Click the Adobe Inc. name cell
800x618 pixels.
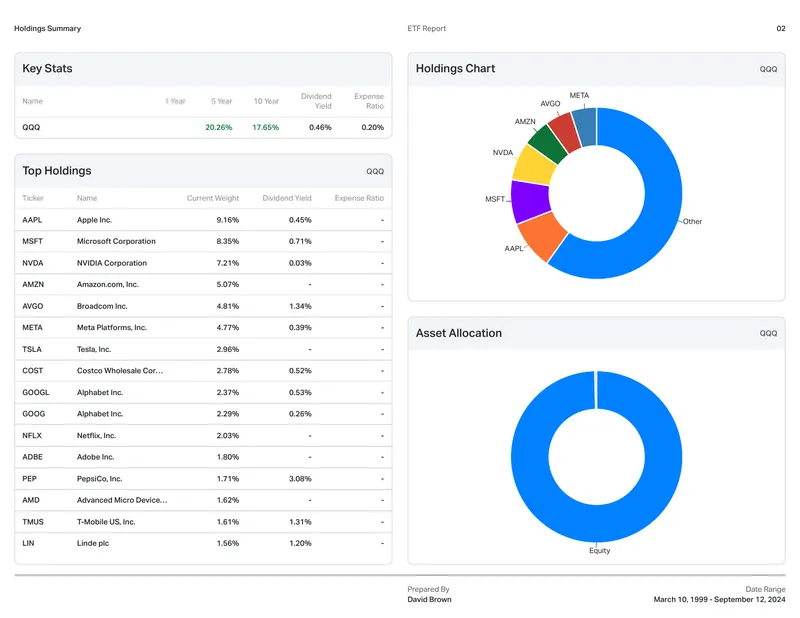[x=95, y=457]
